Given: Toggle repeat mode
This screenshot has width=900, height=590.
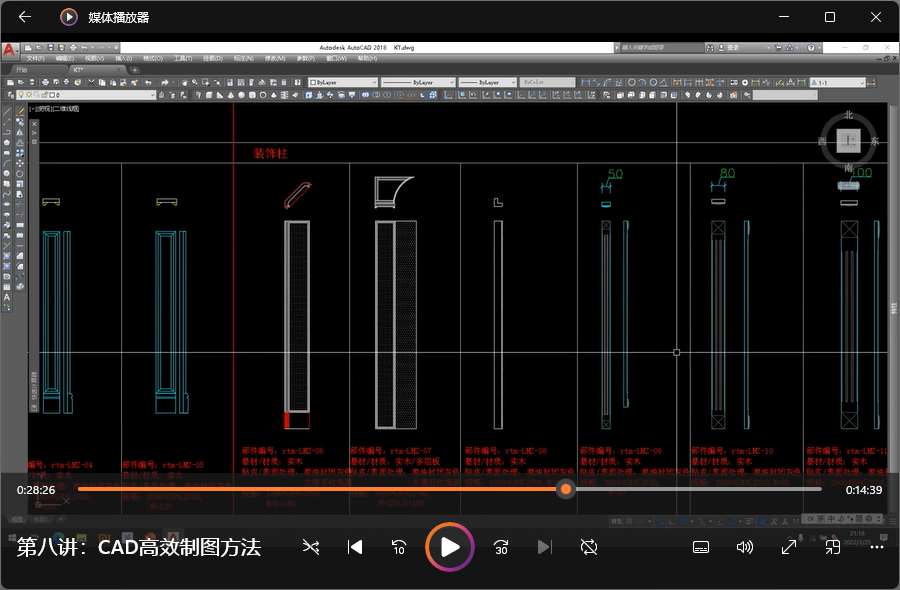Looking at the screenshot, I should pyautogui.click(x=589, y=547).
